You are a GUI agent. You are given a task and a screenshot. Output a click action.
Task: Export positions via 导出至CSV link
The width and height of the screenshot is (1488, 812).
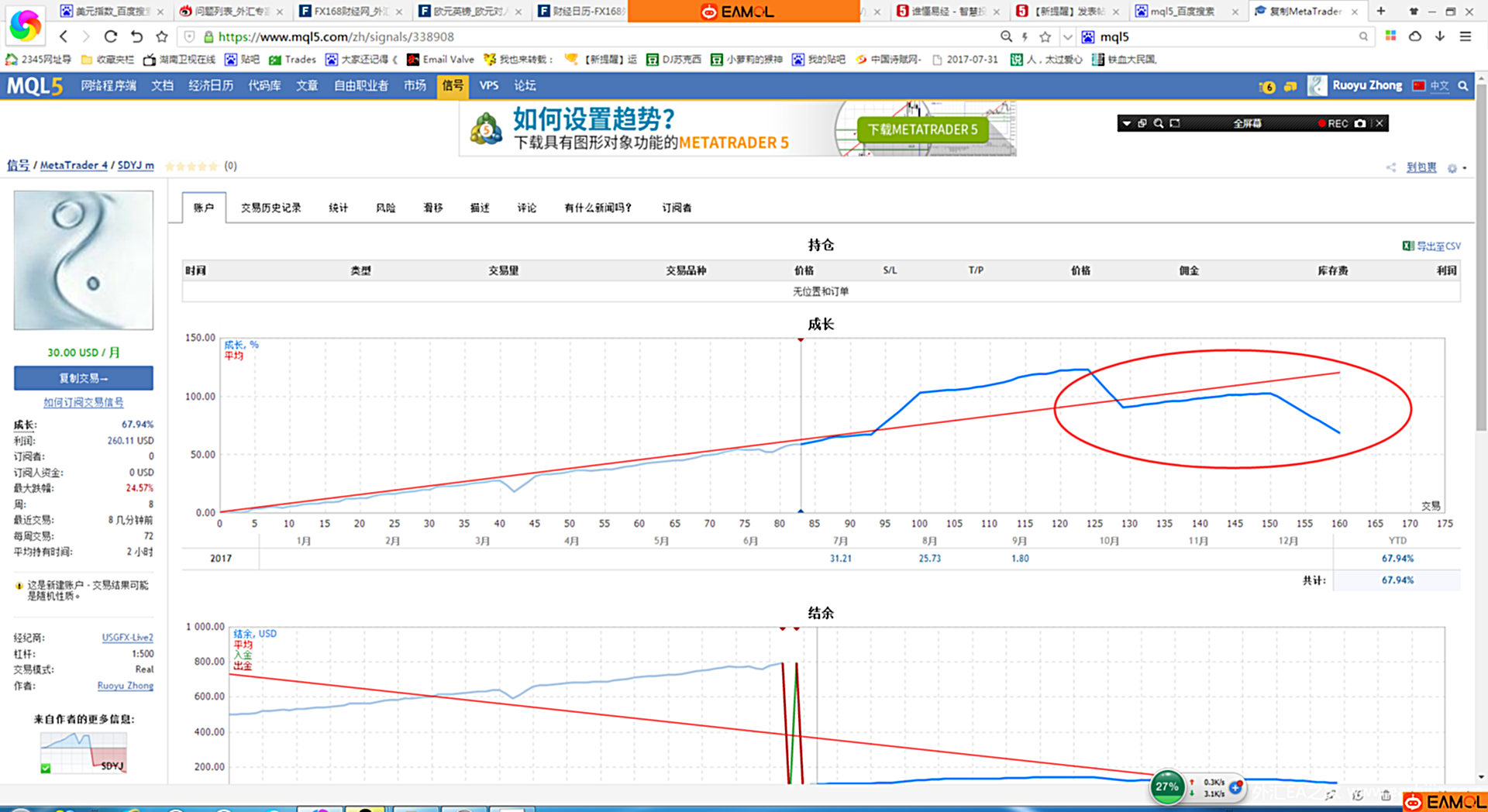coord(1431,246)
